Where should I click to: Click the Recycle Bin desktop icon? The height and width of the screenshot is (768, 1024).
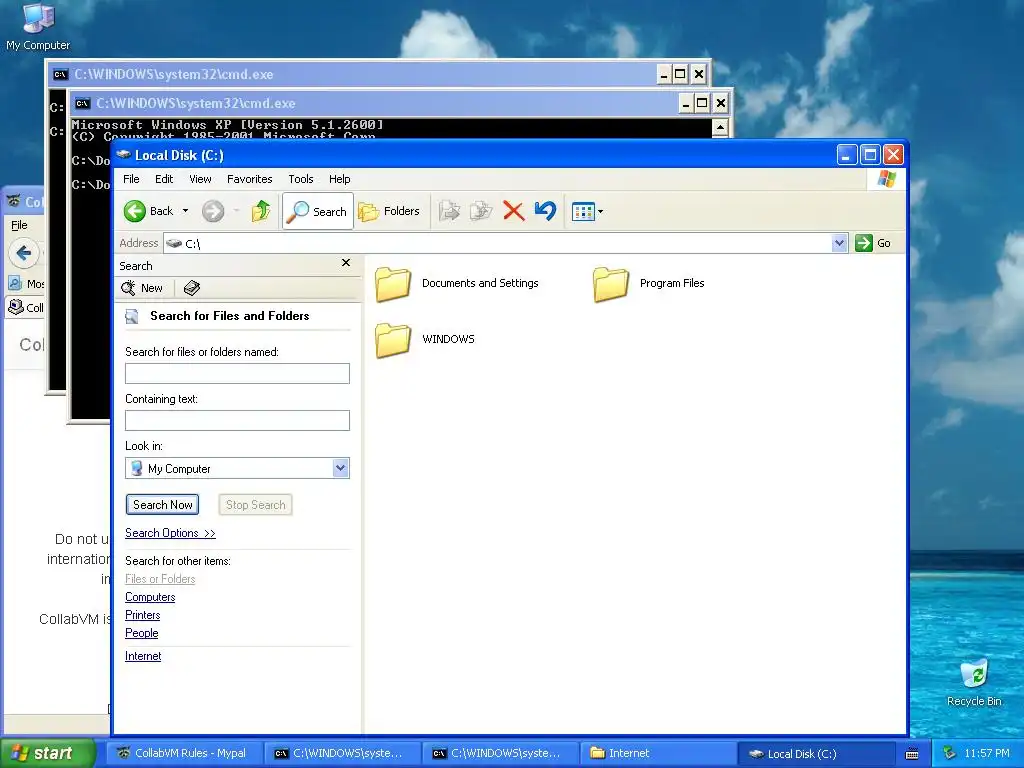(974, 682)
